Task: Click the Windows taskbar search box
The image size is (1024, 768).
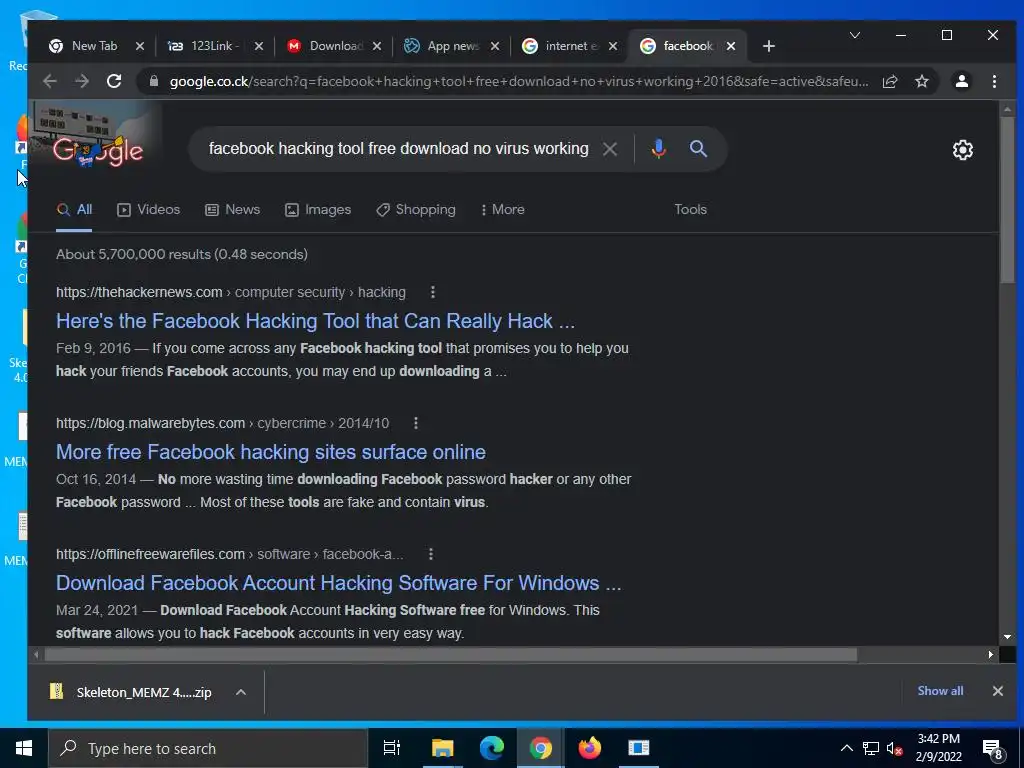Action: (208, 748)
